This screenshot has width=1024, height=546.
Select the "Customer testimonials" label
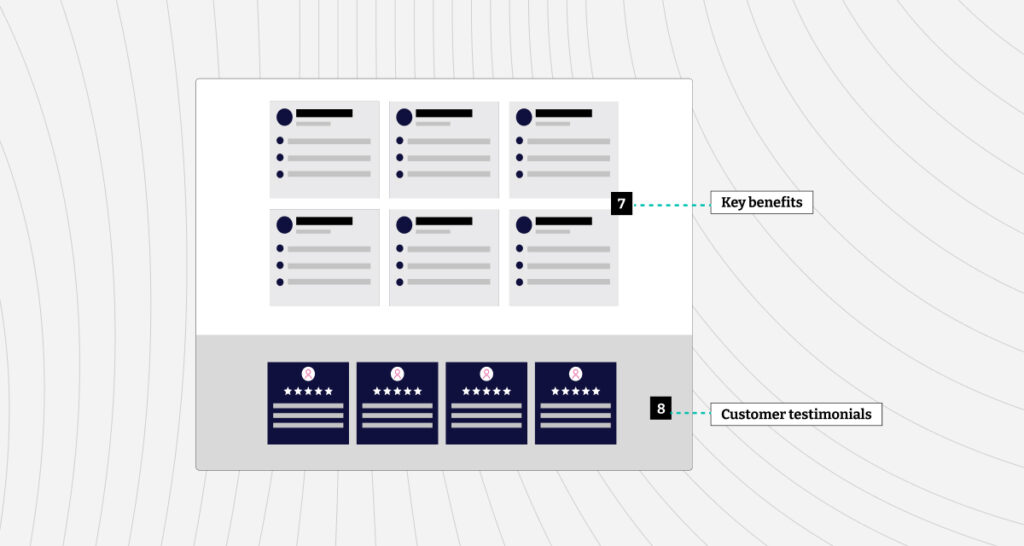(x=796, y=414)
